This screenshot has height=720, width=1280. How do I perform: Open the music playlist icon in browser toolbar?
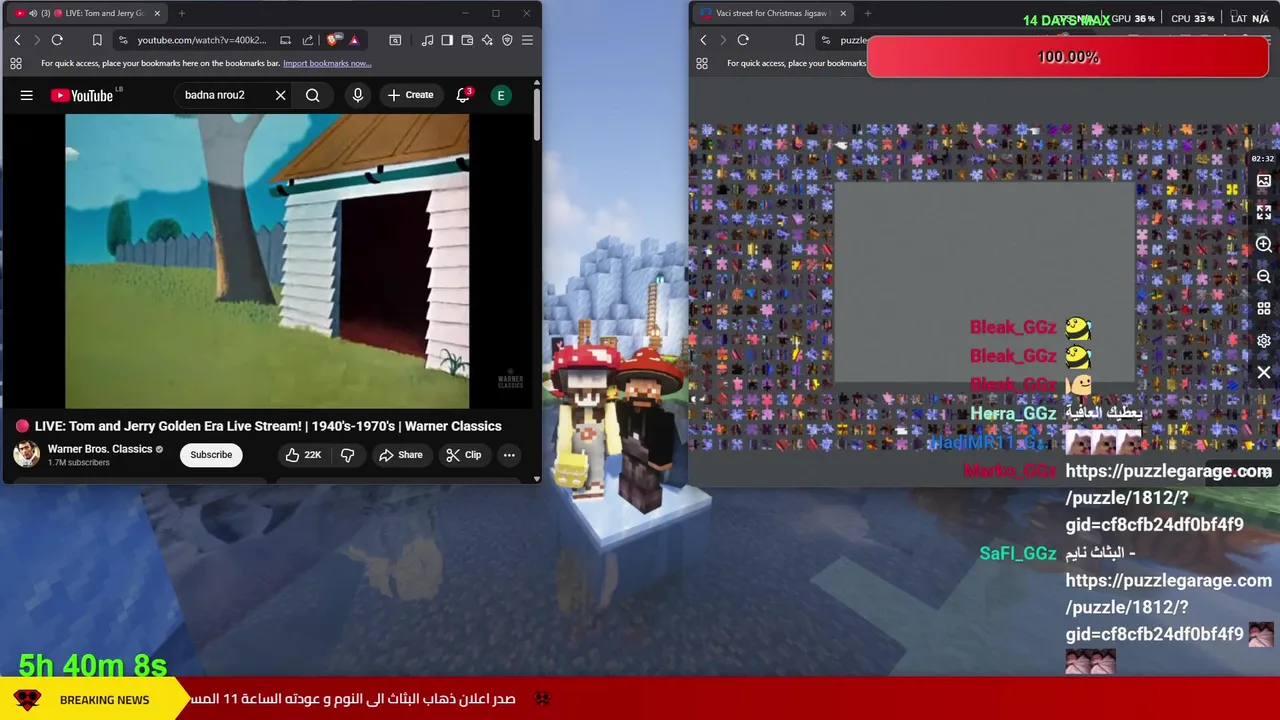[428, 40]
